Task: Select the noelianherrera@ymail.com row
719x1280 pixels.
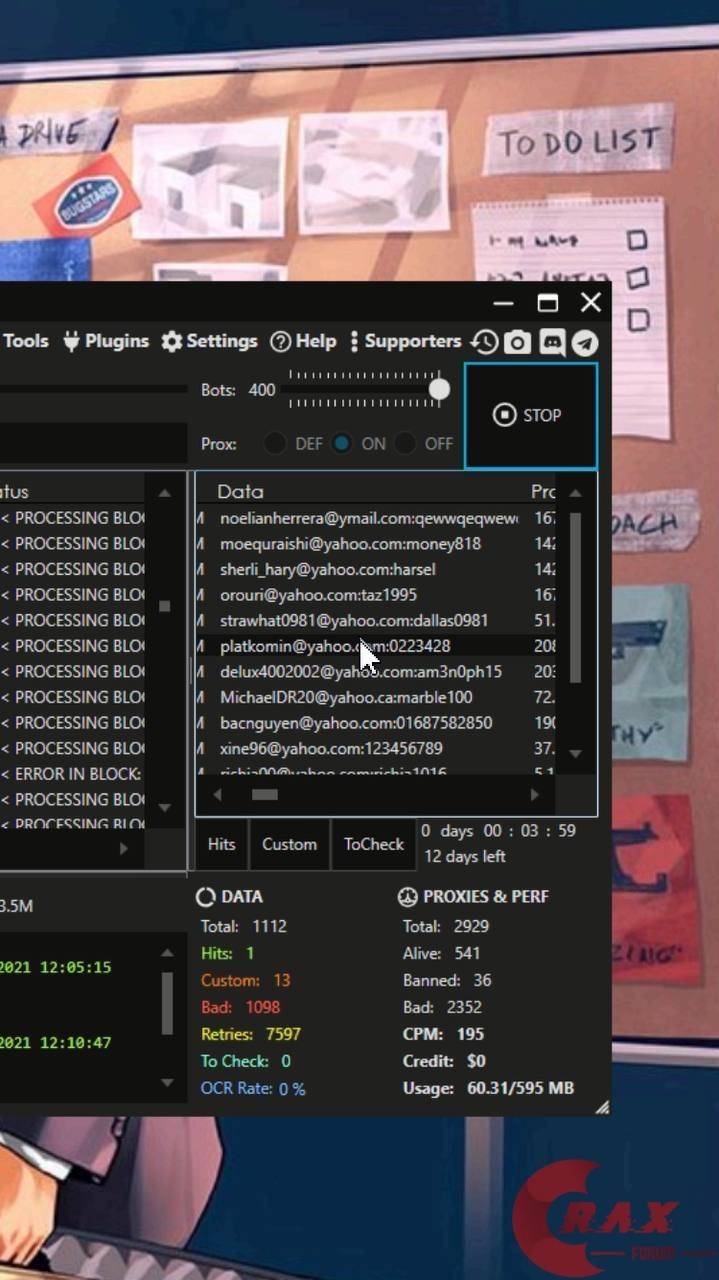Action: click(x=375, y=518)
